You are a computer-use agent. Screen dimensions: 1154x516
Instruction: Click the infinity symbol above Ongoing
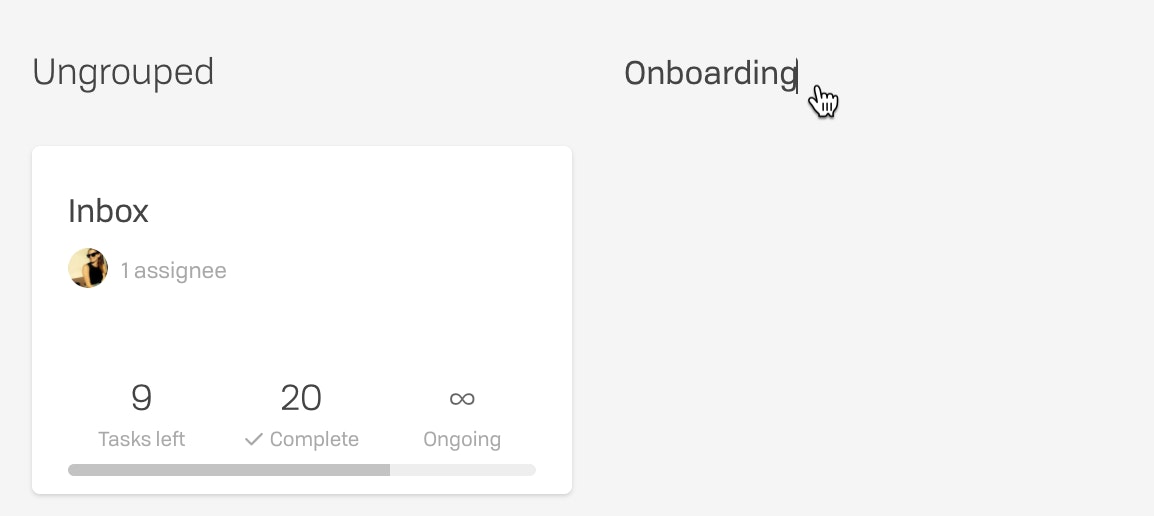click(x=462, y=398)
